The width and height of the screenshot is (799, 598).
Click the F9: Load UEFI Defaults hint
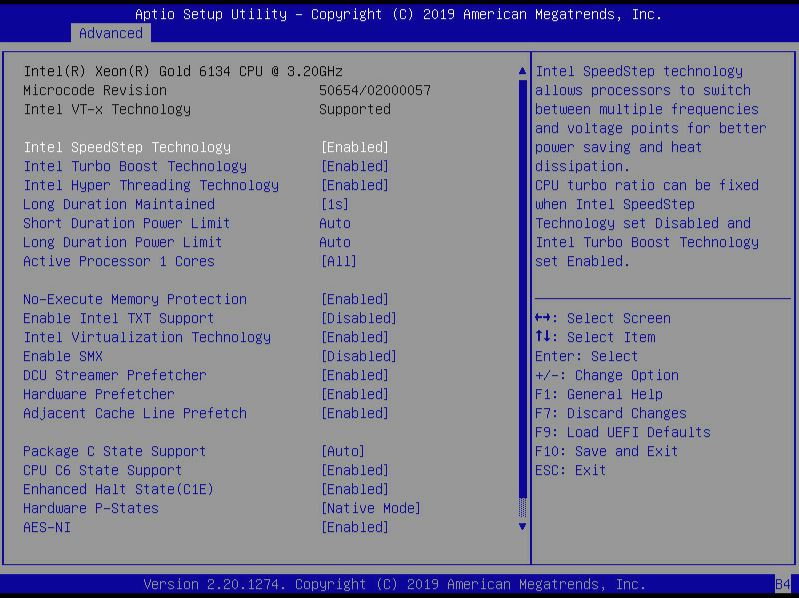pos(623,432)
